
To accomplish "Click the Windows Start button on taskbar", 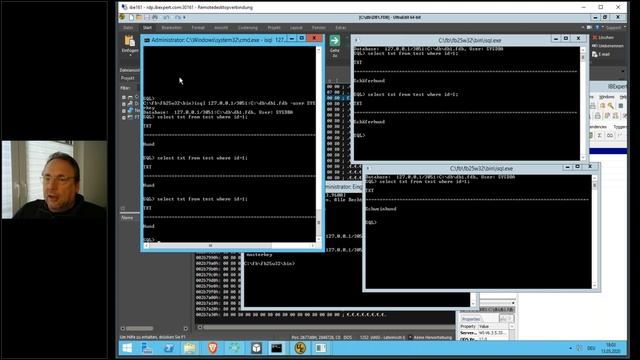I will 127,348.
